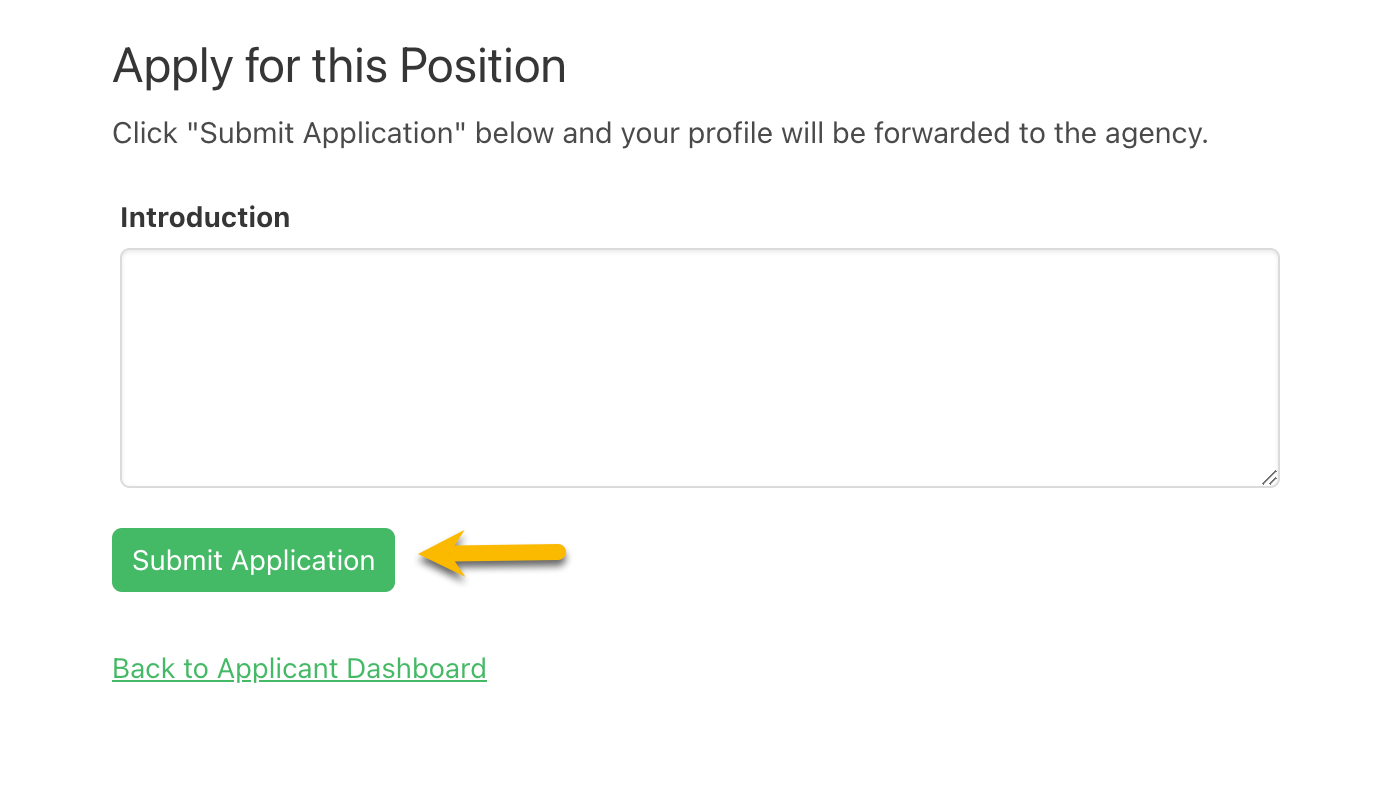Follow the green underlined dashboard link

point(299,668)
